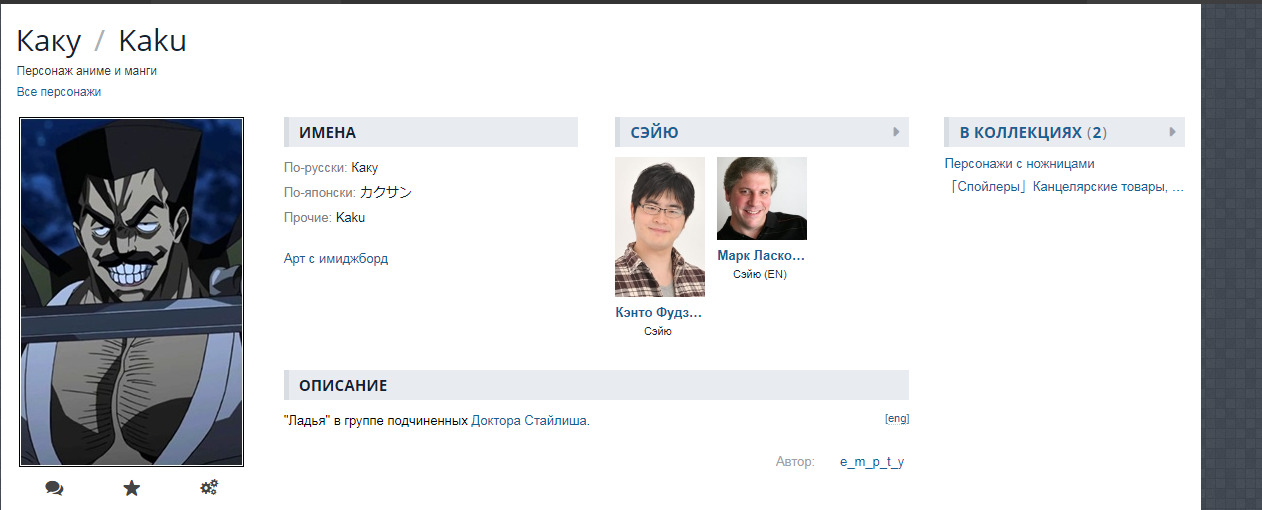1262x510 pixels.
Task: Switch description to [eng]
Action: (x=896, y=419)
